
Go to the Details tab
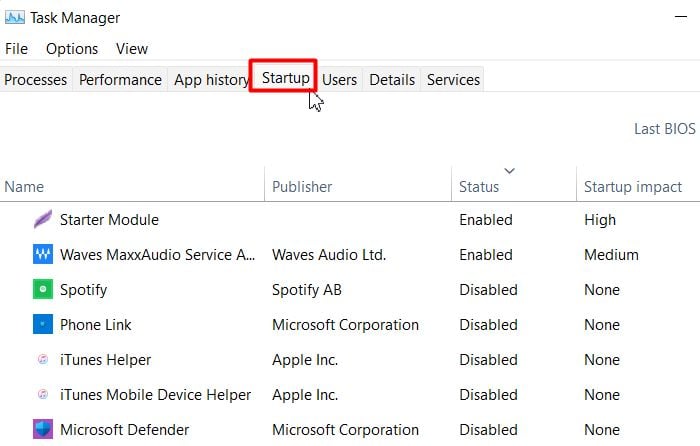coord(392,80)
